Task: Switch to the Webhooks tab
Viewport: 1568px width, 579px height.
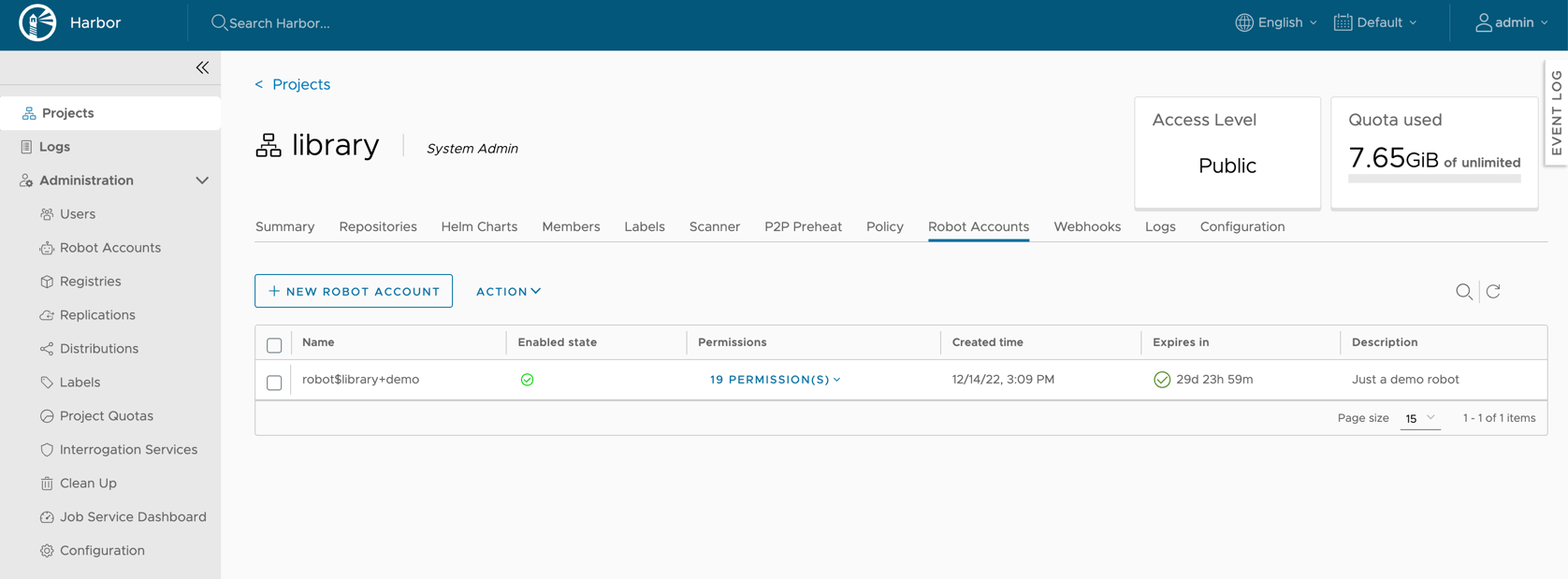Action: (1086, 227)
